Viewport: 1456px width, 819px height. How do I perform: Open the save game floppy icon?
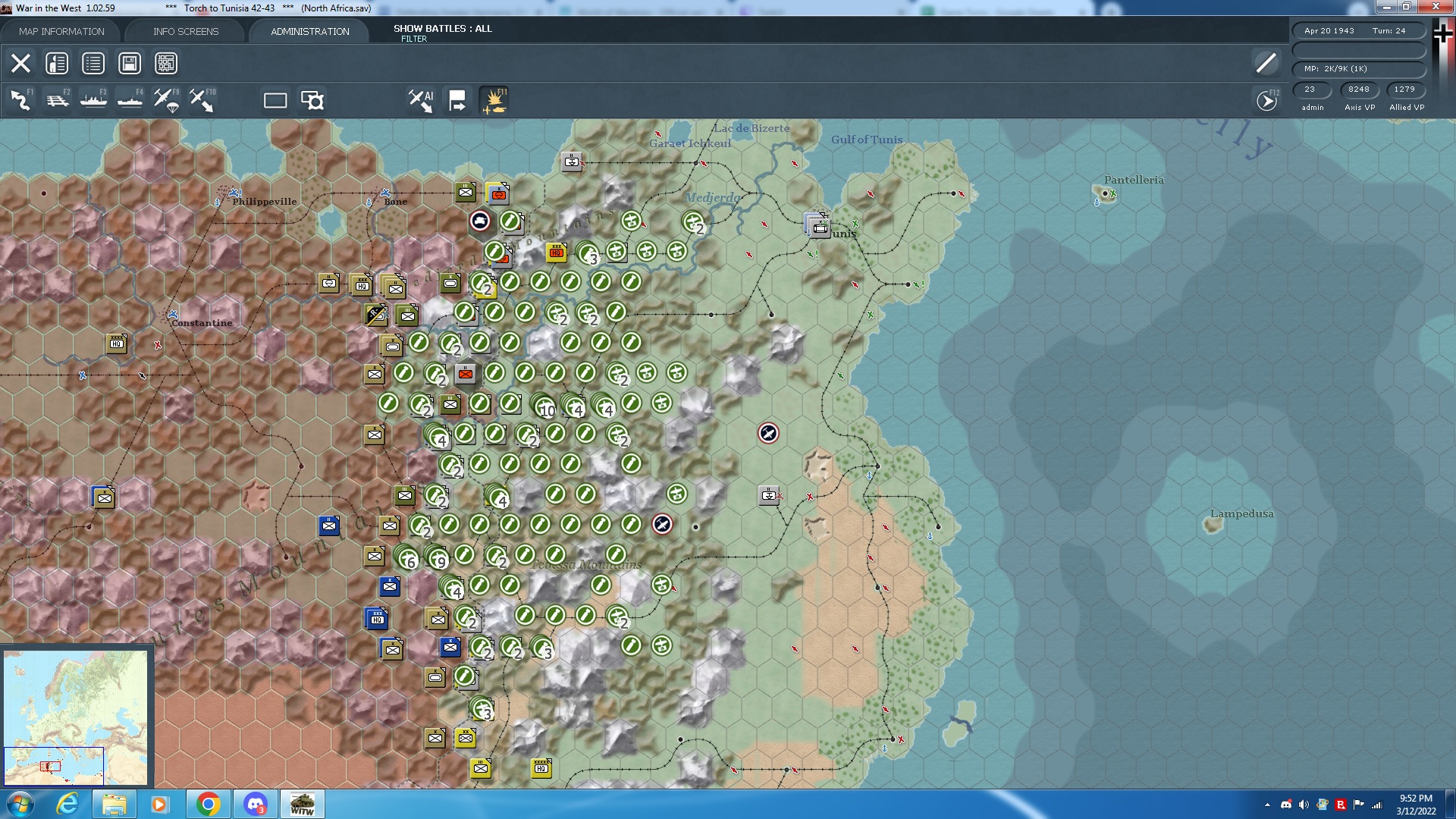point(130,63)
